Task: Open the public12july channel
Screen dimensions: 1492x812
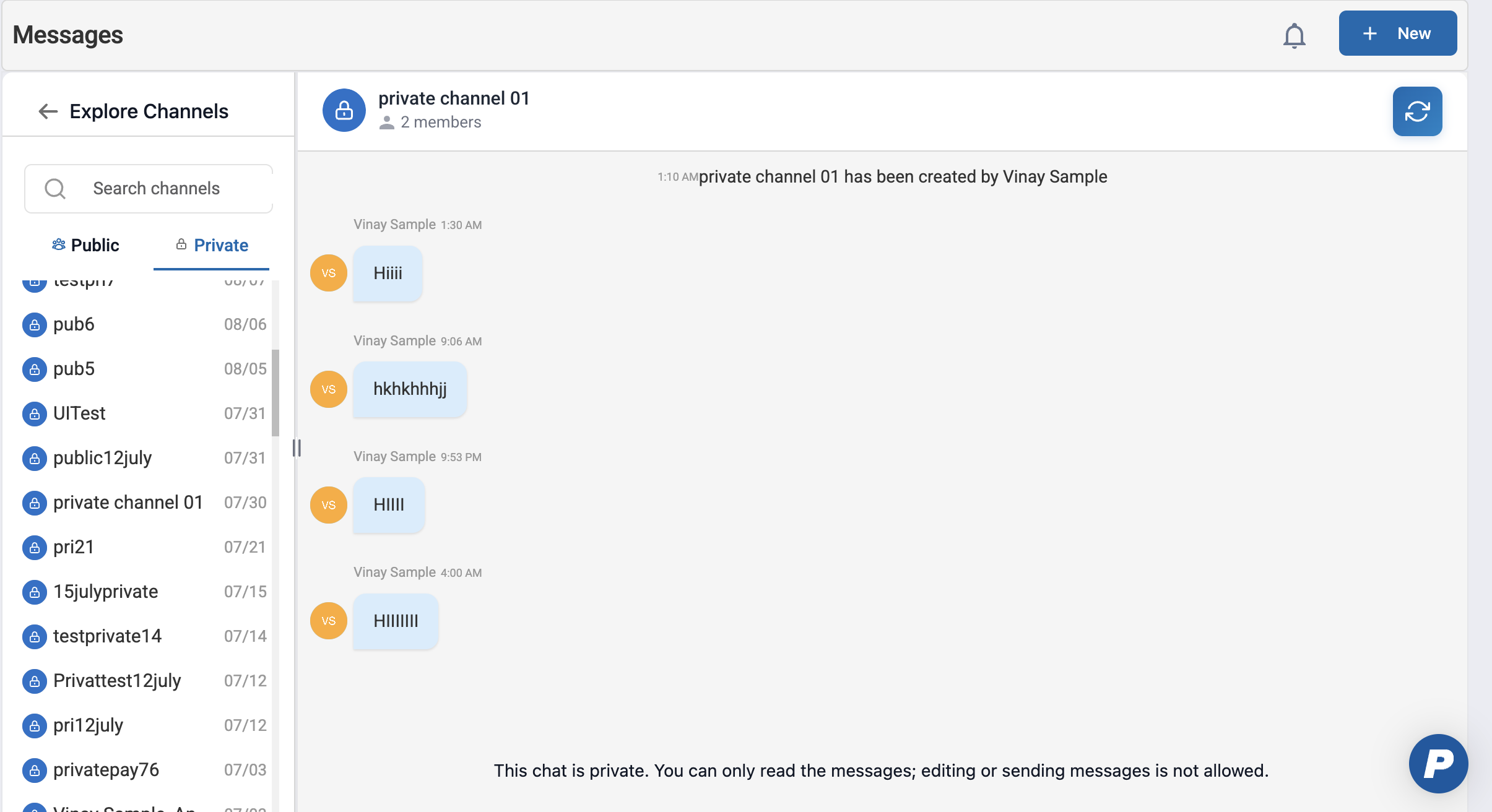Action: click(x=103, y=458)
